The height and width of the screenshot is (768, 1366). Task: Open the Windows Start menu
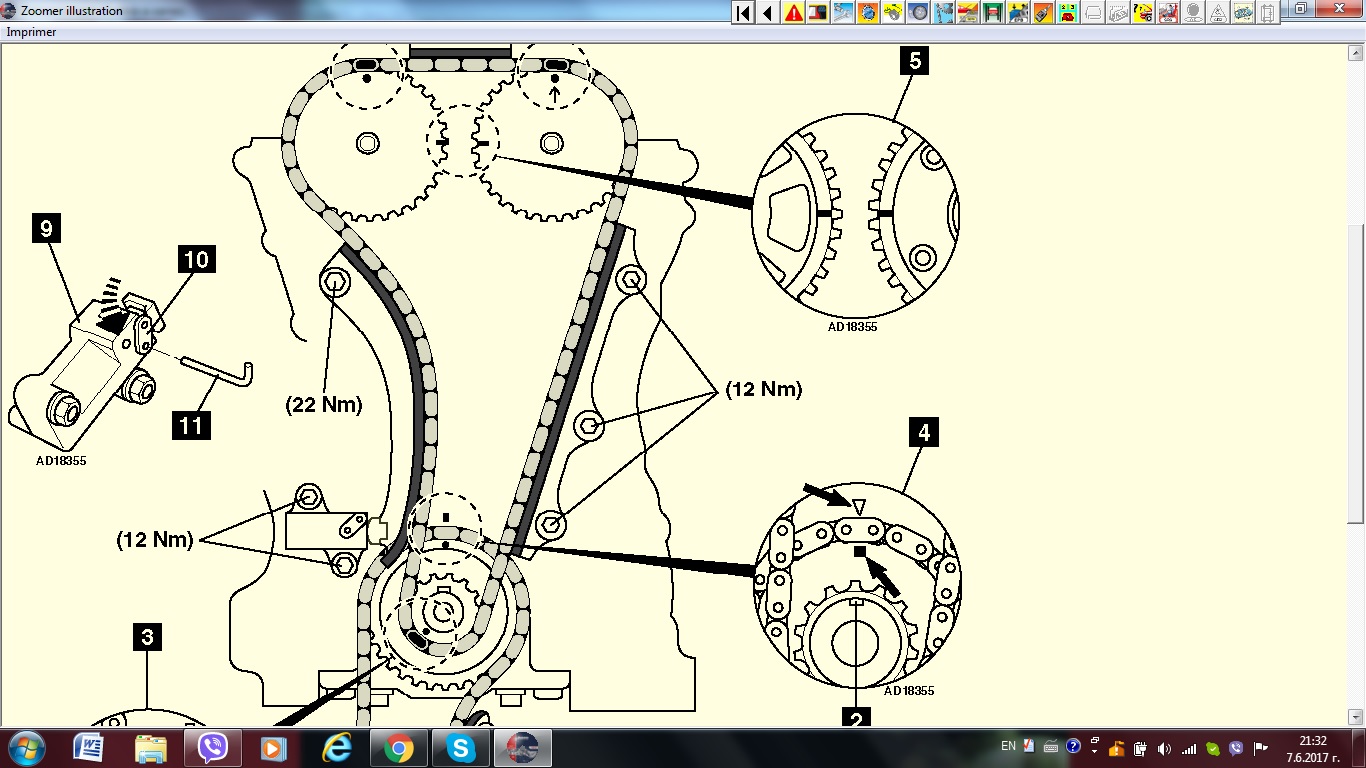coord(25,748)
